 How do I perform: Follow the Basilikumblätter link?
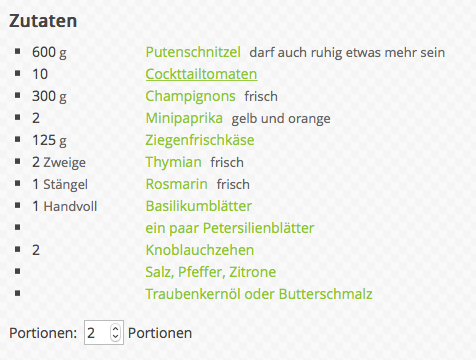199,206
